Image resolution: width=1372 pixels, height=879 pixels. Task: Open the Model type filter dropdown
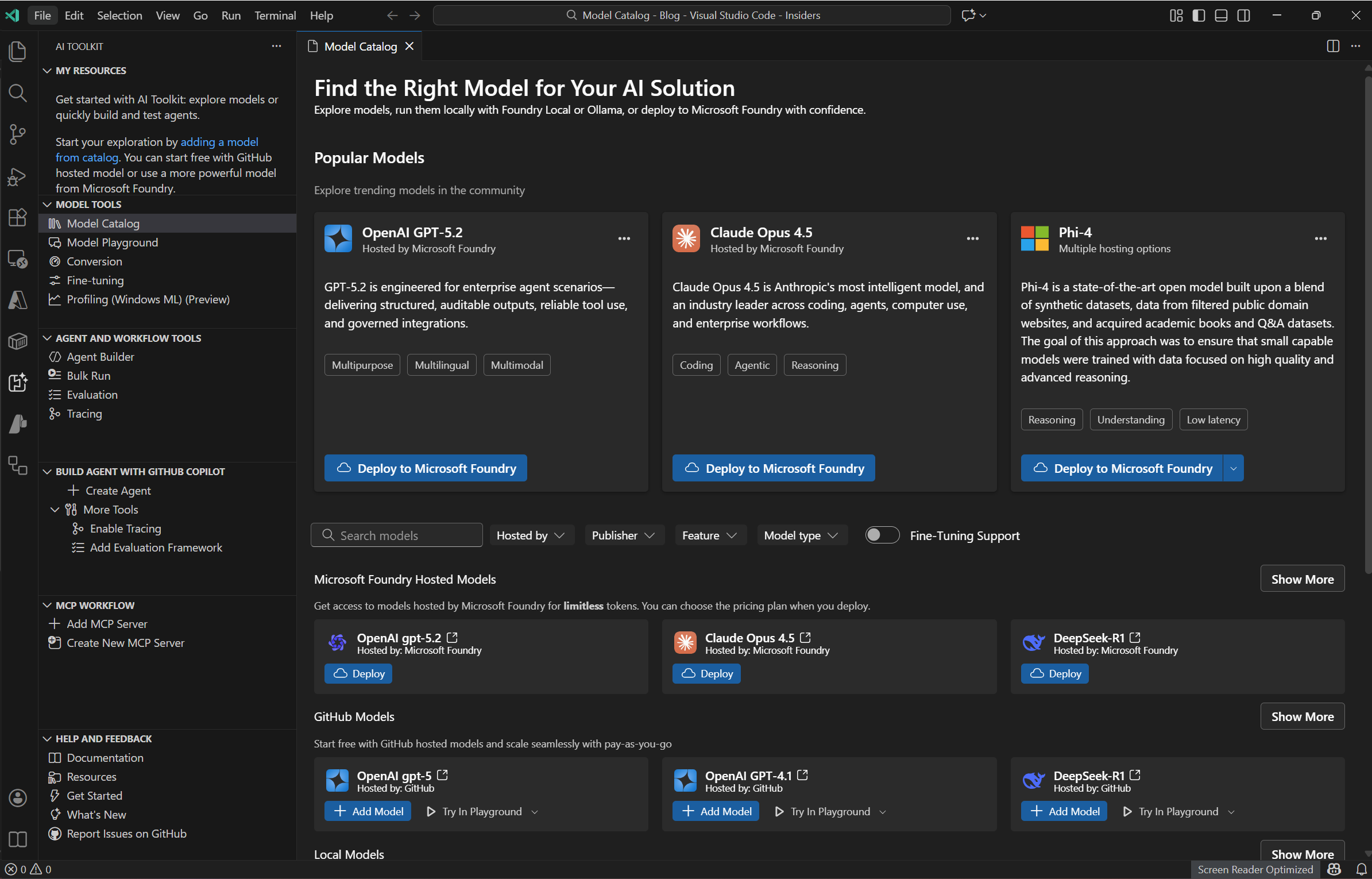pyautogui.click(x=801, y=535)
